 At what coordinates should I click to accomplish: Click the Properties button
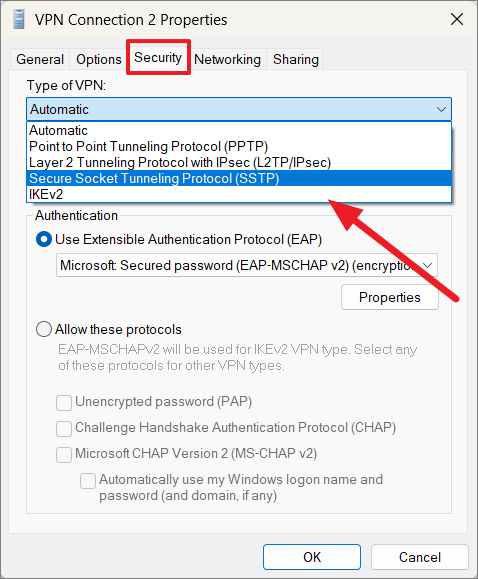coord(390,297)
